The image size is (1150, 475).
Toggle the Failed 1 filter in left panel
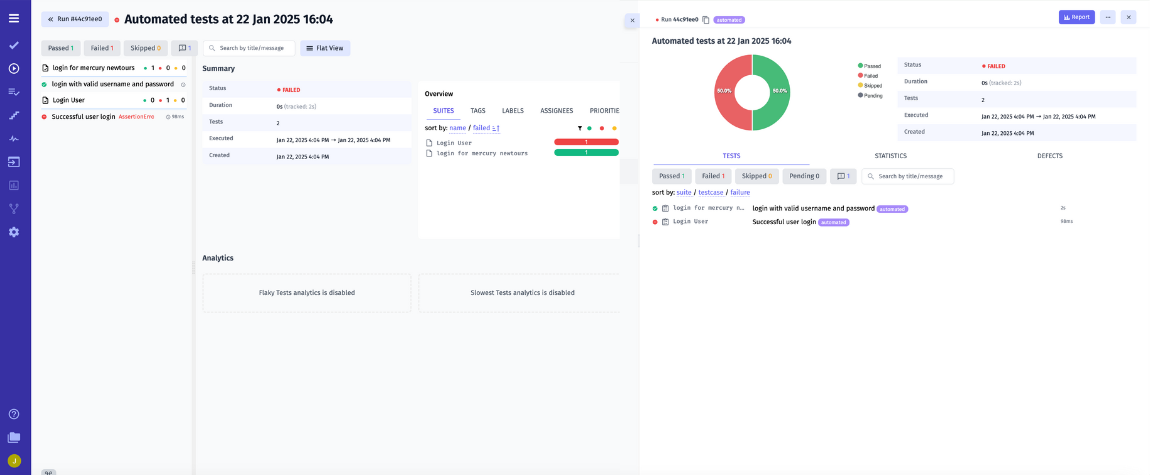click(x=104, y=48)
